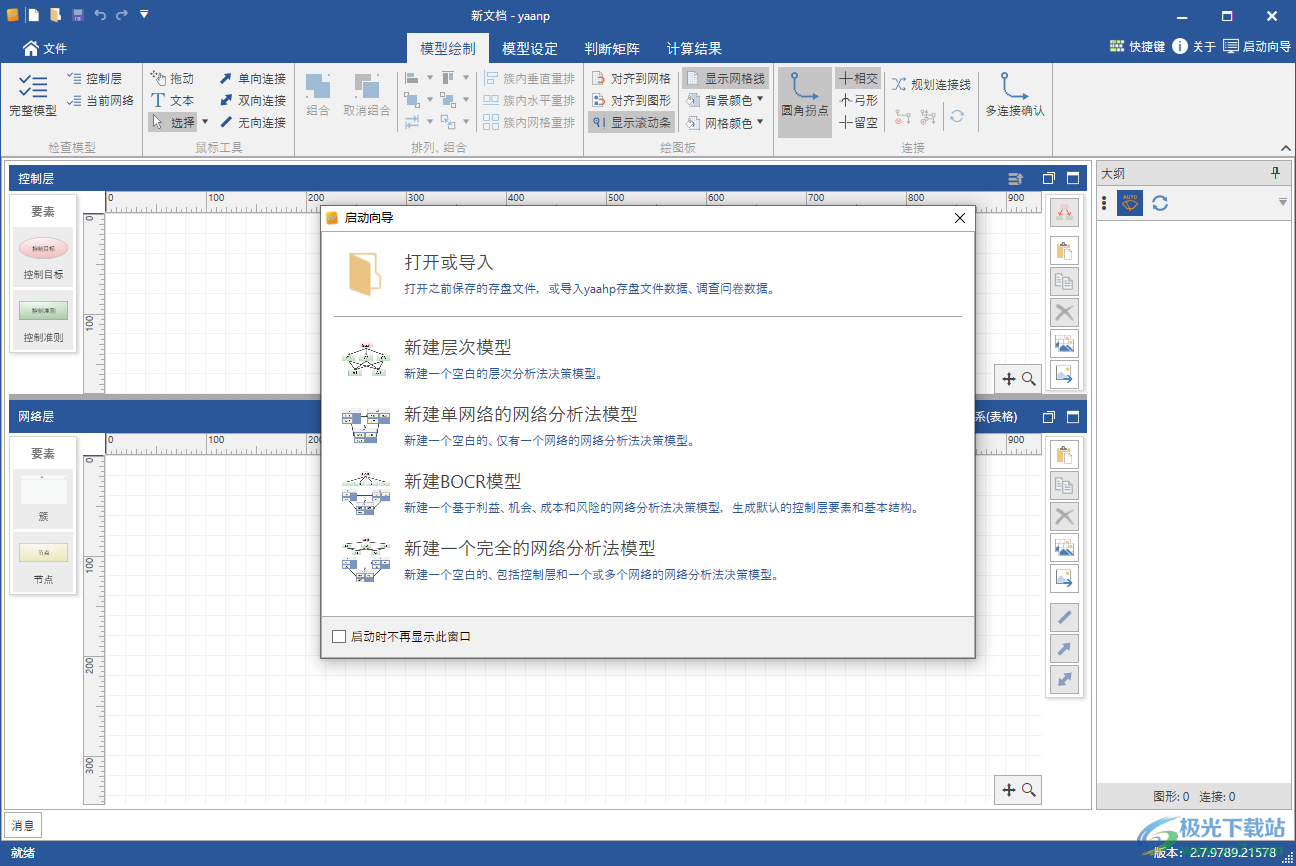Check the current network (当前网络)
The image size is (1296, 866).
point(100,100)
